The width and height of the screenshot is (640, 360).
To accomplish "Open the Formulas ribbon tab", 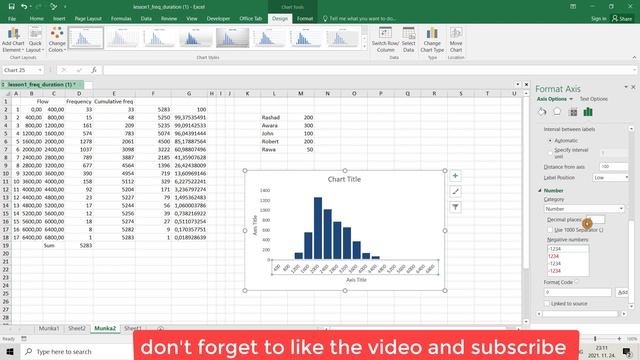I will [121, 18].
